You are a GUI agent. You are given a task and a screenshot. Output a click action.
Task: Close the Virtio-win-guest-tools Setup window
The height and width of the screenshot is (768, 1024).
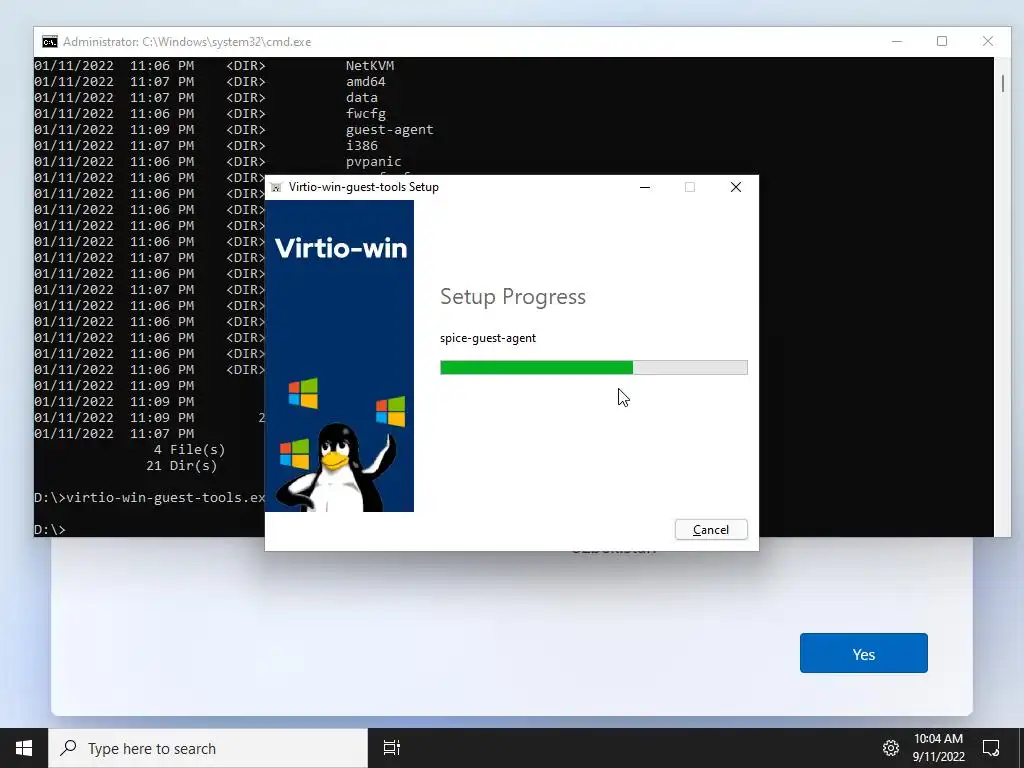click(735, 187)
